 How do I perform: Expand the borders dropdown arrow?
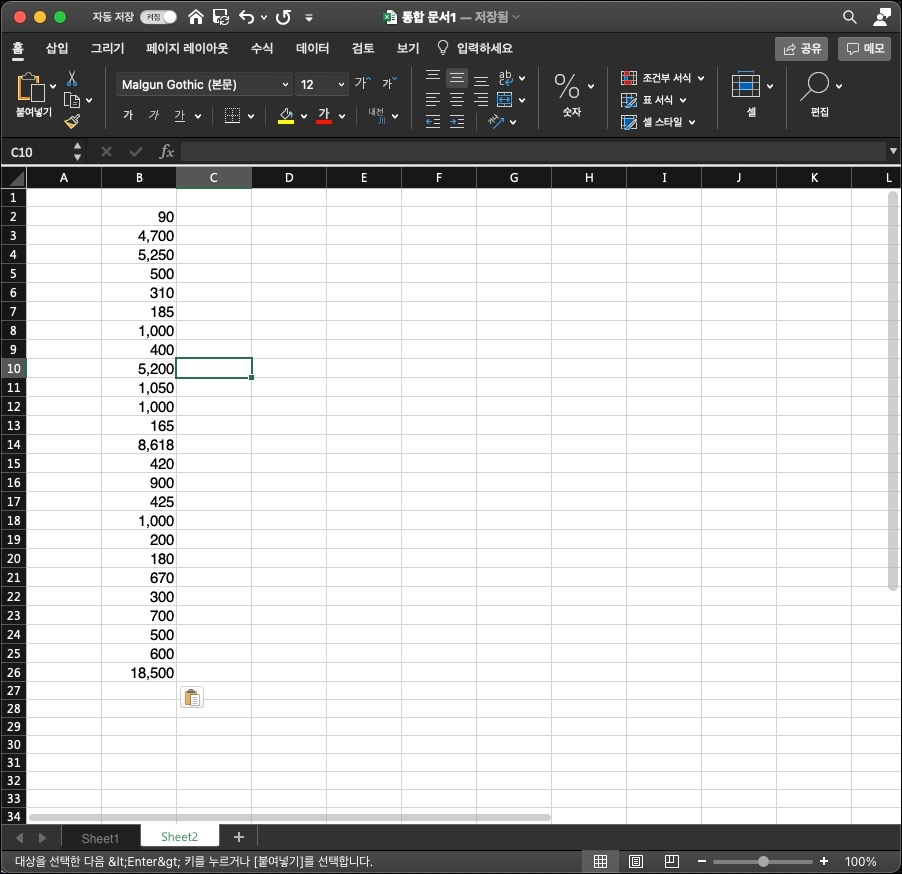pos(251,116)
